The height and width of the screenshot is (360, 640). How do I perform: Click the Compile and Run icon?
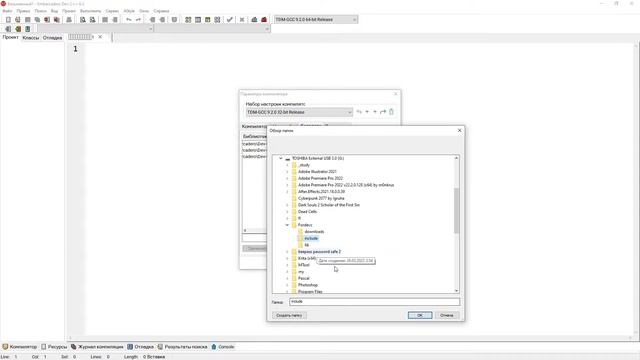208,20
